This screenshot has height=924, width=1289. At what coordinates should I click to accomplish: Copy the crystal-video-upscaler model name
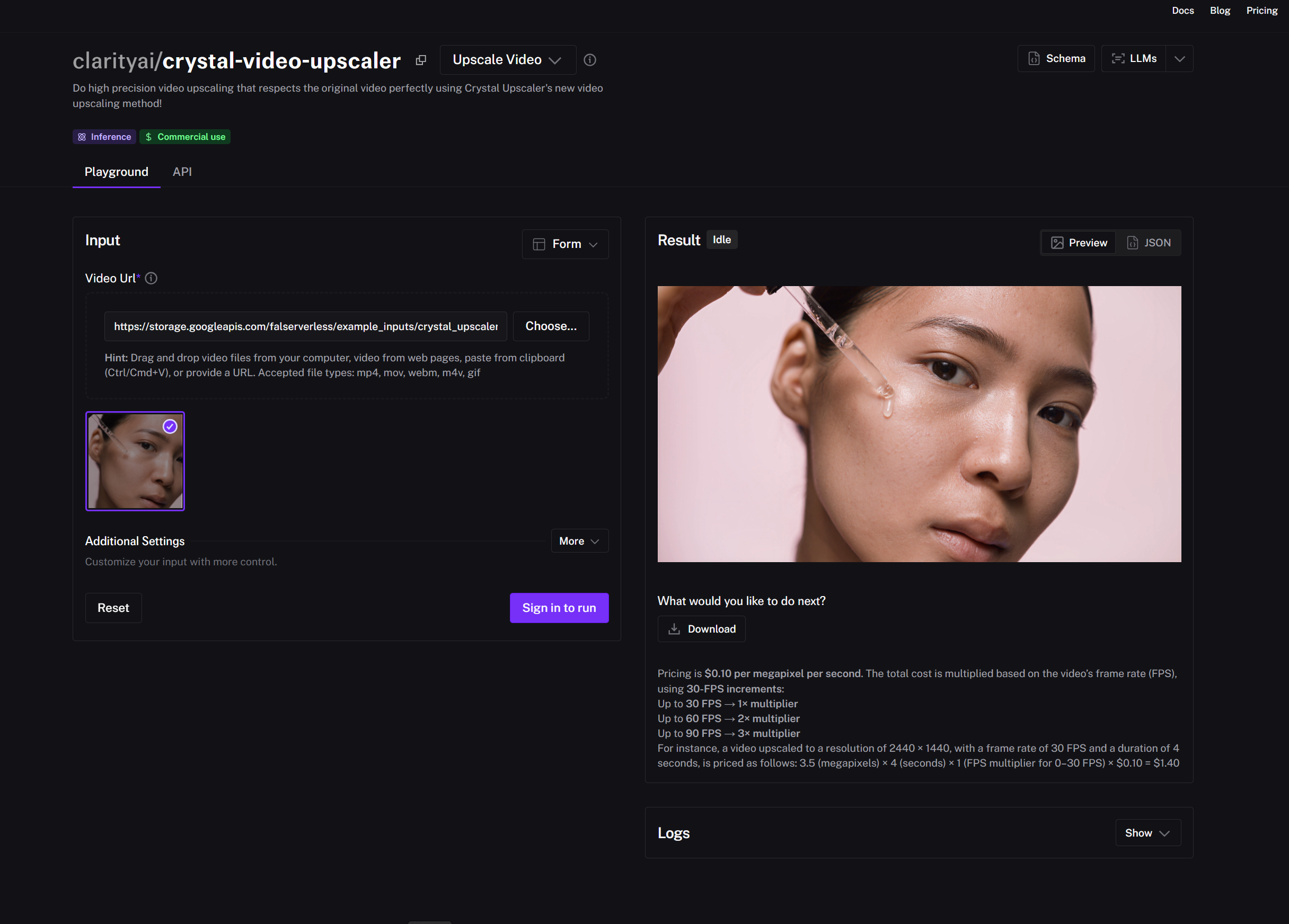pos(421,60)
